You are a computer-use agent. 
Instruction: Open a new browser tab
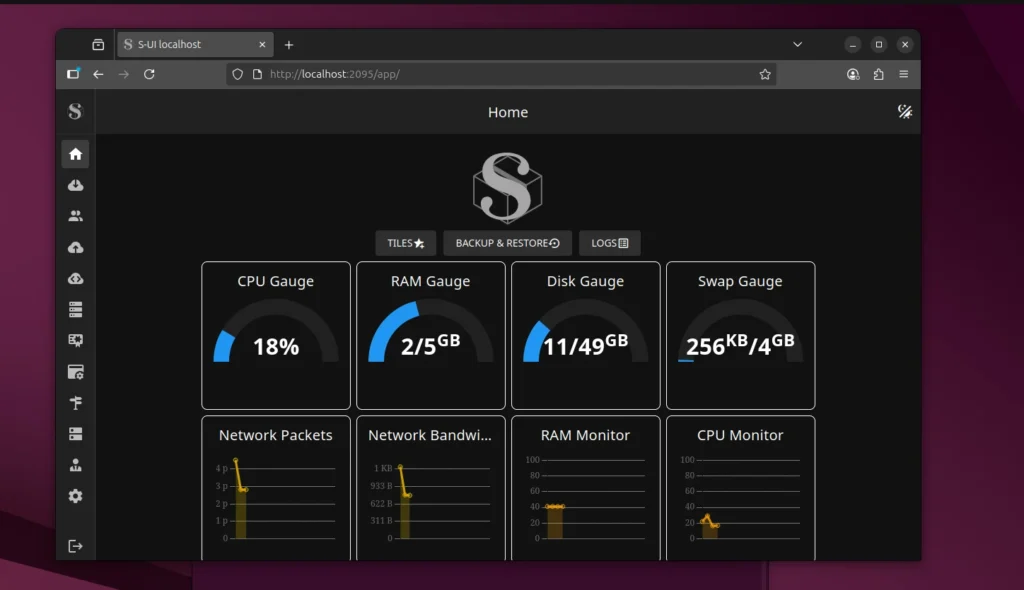pos(288,44)
